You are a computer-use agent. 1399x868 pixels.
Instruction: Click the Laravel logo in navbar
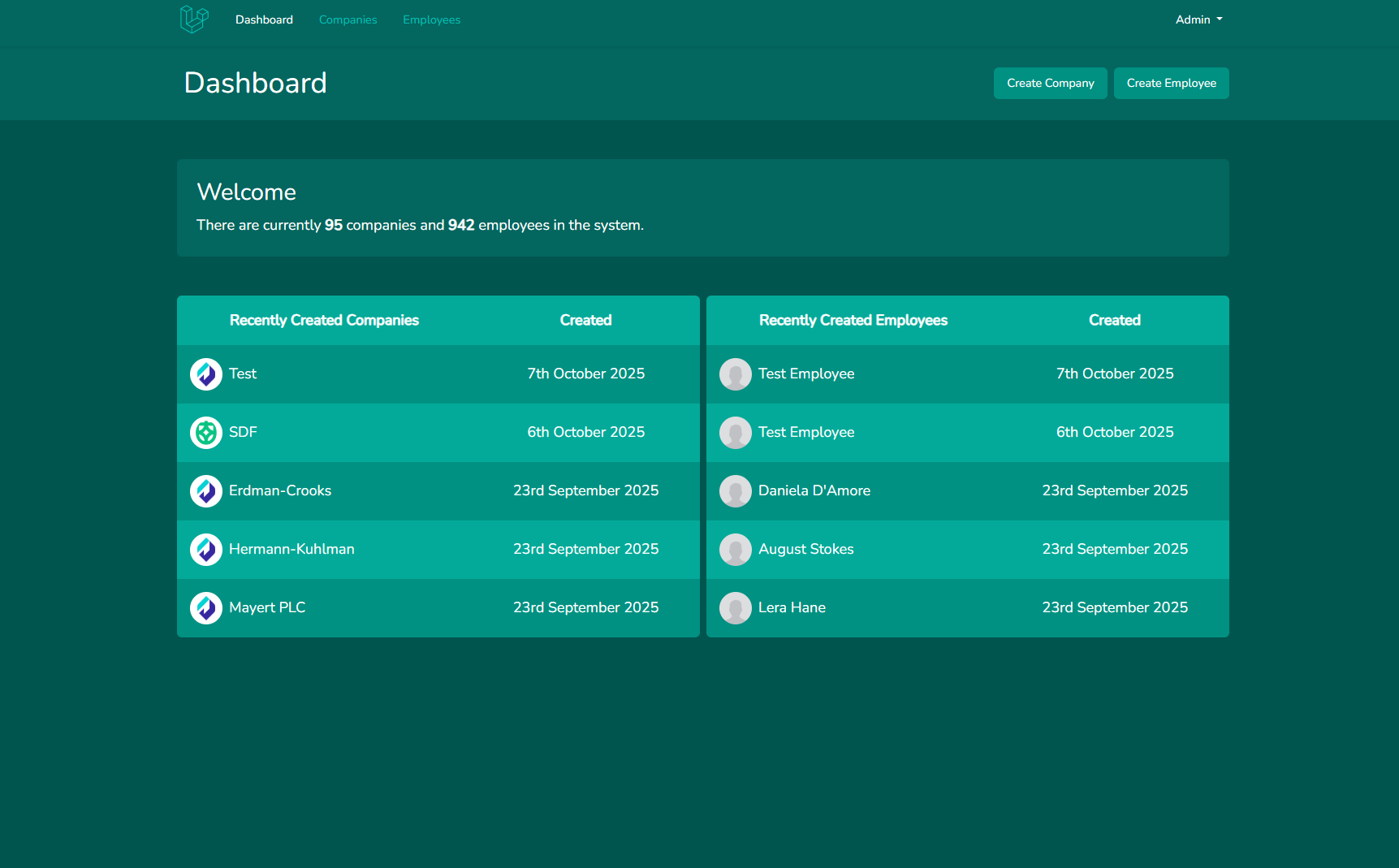[194, 19]
